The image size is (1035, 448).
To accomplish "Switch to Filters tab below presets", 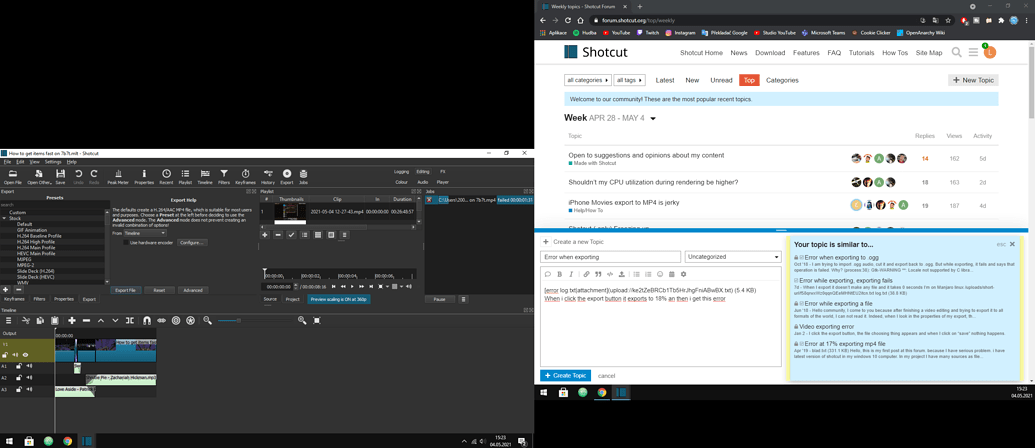I will [x=40, y=299].
